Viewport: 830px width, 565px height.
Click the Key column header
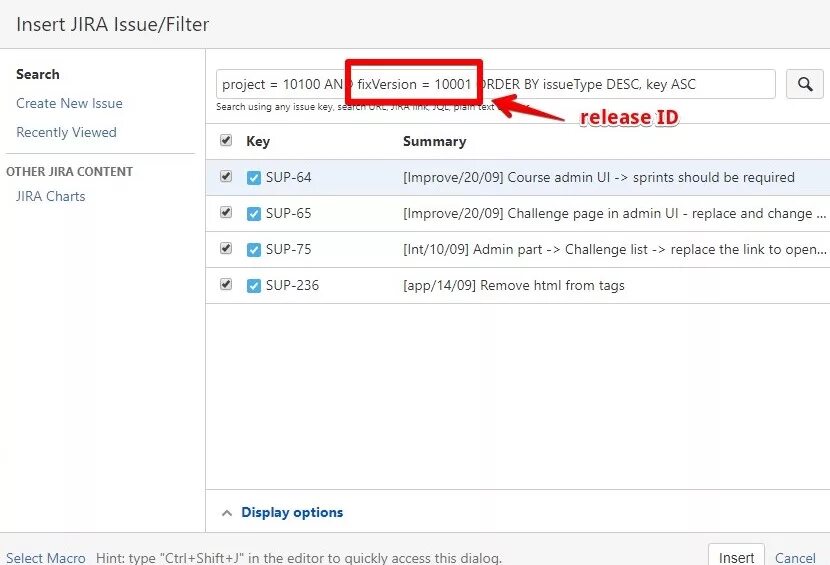258,141
